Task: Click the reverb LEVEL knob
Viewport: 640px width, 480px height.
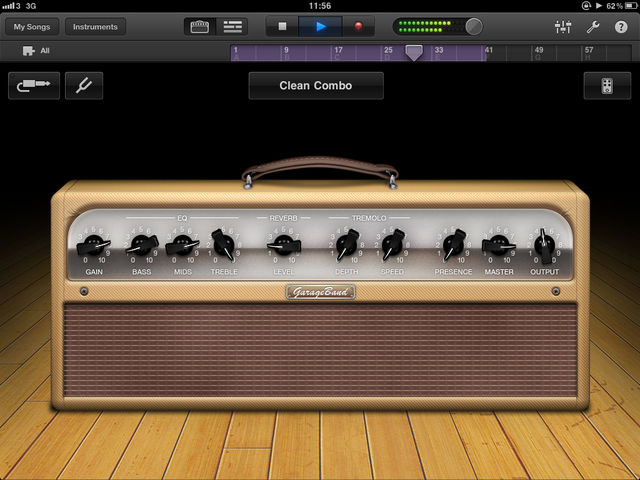Action: click(284, 246)
